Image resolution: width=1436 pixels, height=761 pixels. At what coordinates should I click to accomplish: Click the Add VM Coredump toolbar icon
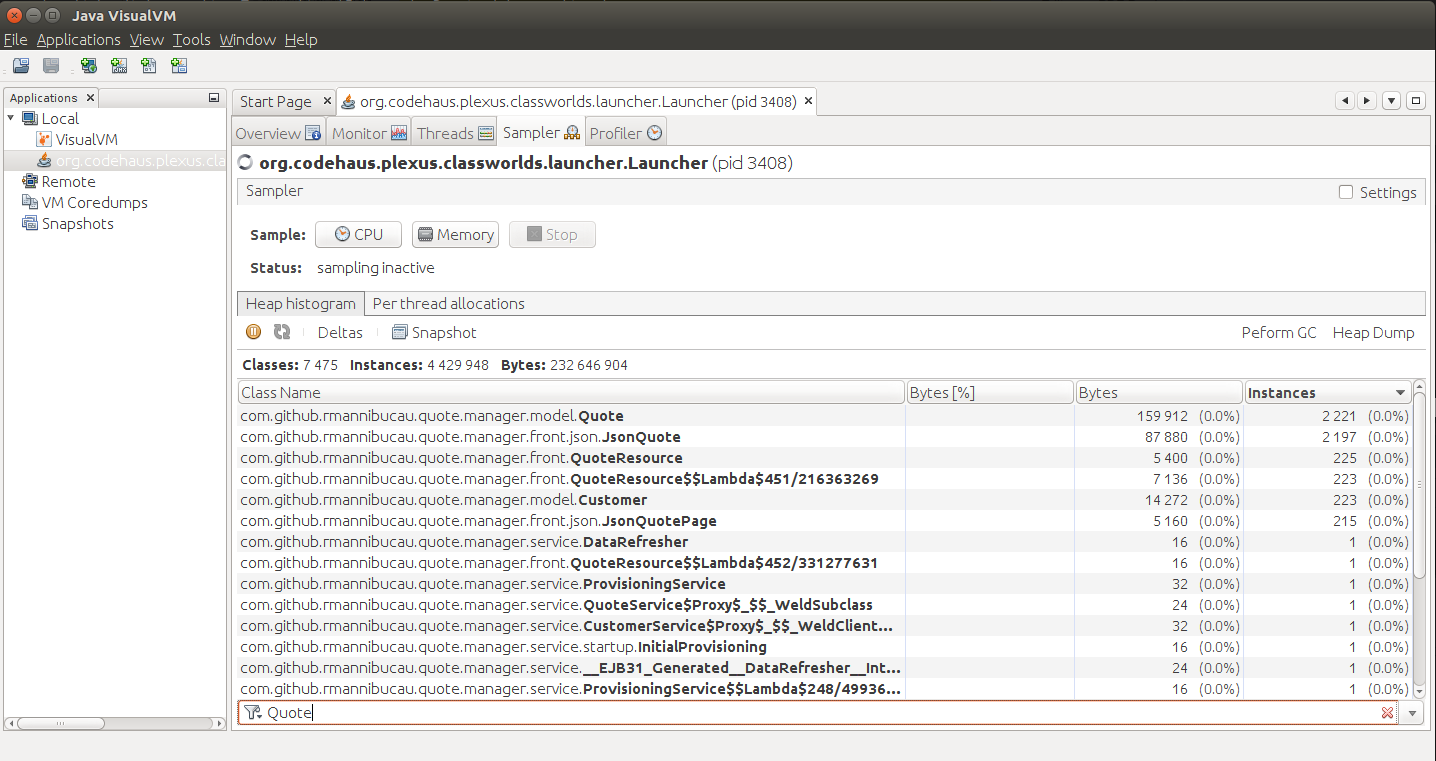(149, 66)
